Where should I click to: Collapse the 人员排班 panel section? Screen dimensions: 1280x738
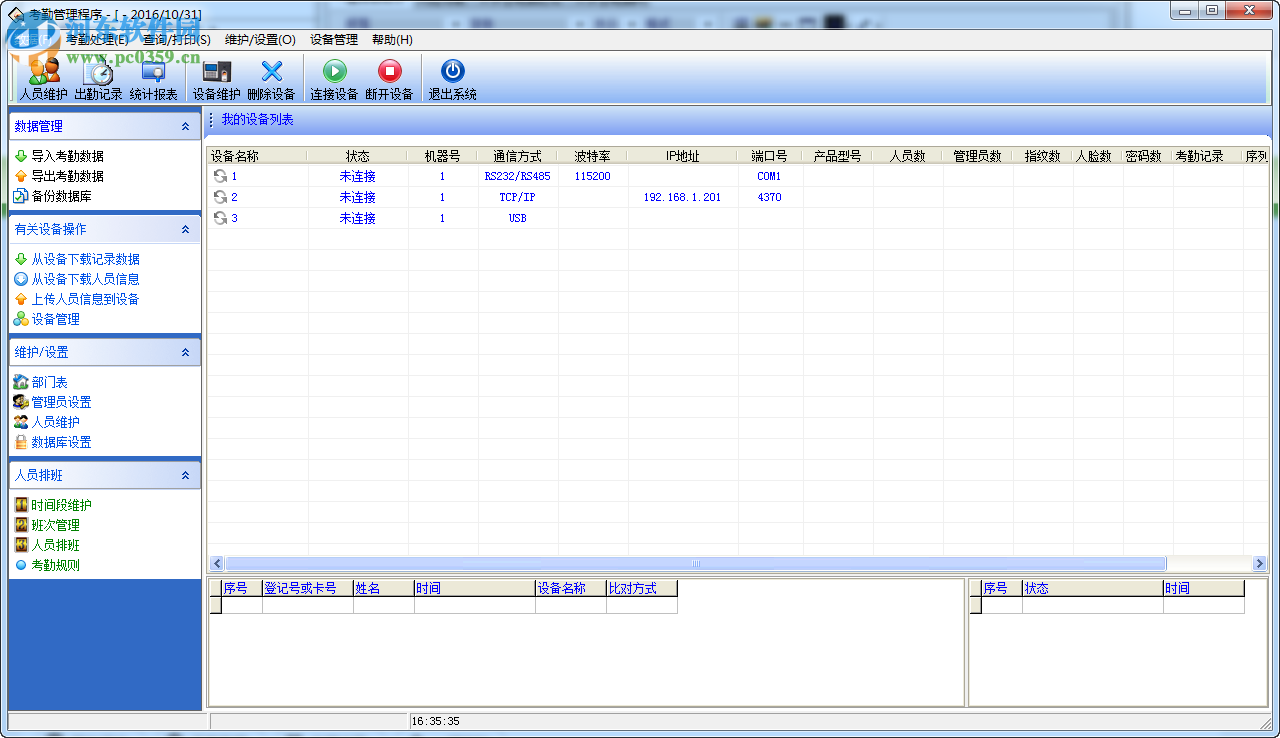(183, 474)
